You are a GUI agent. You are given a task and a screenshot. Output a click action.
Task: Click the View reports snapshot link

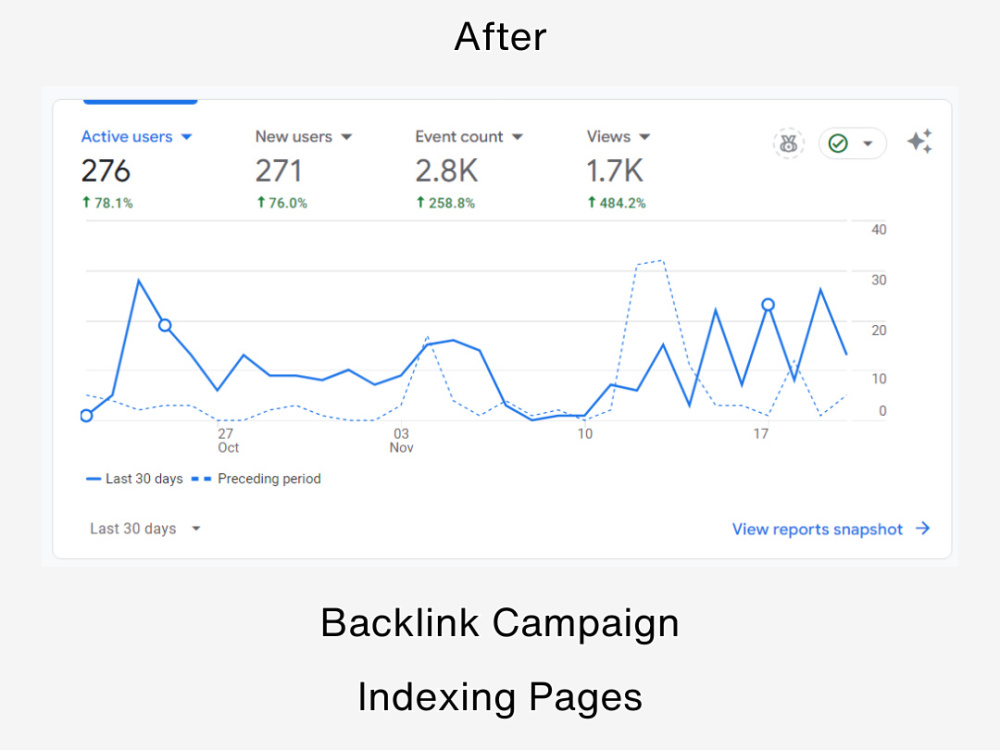[x=817, y=529]
